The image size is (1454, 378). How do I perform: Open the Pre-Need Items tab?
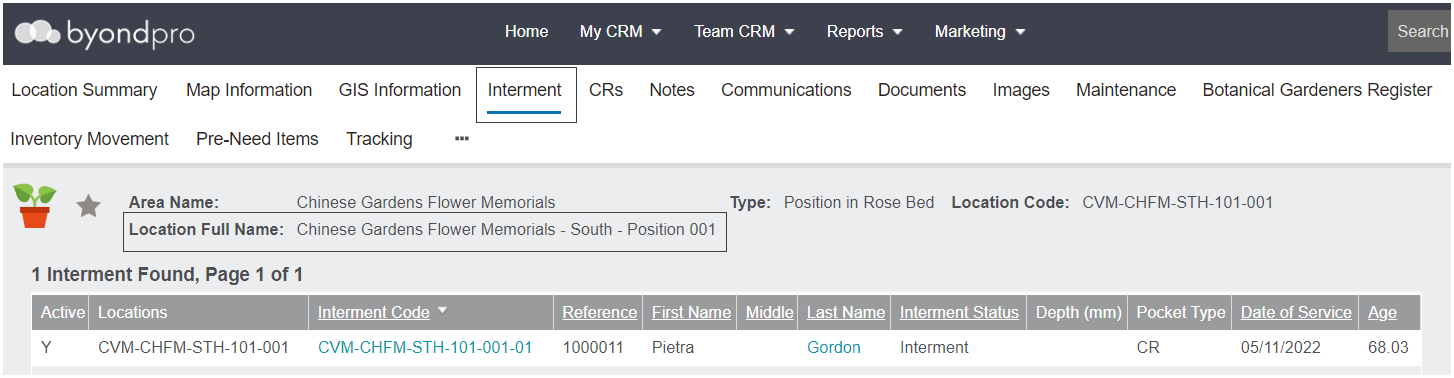tap(257, 139)
